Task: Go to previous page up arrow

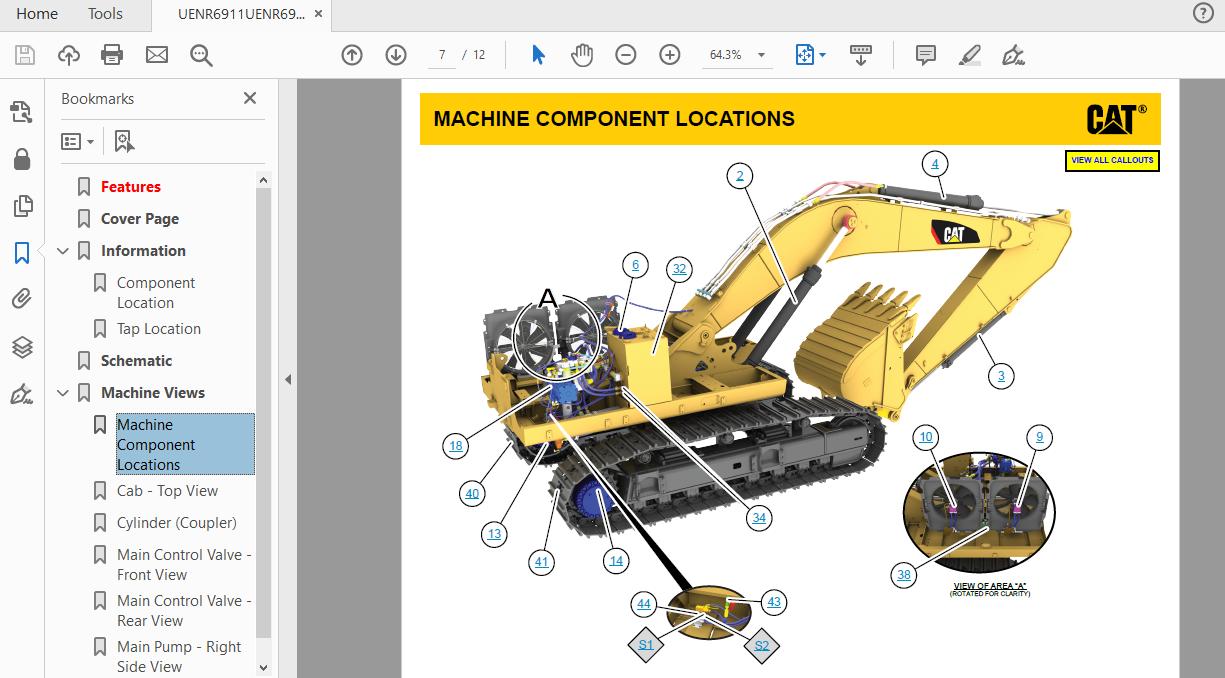Action: click(x=352, y=55)
